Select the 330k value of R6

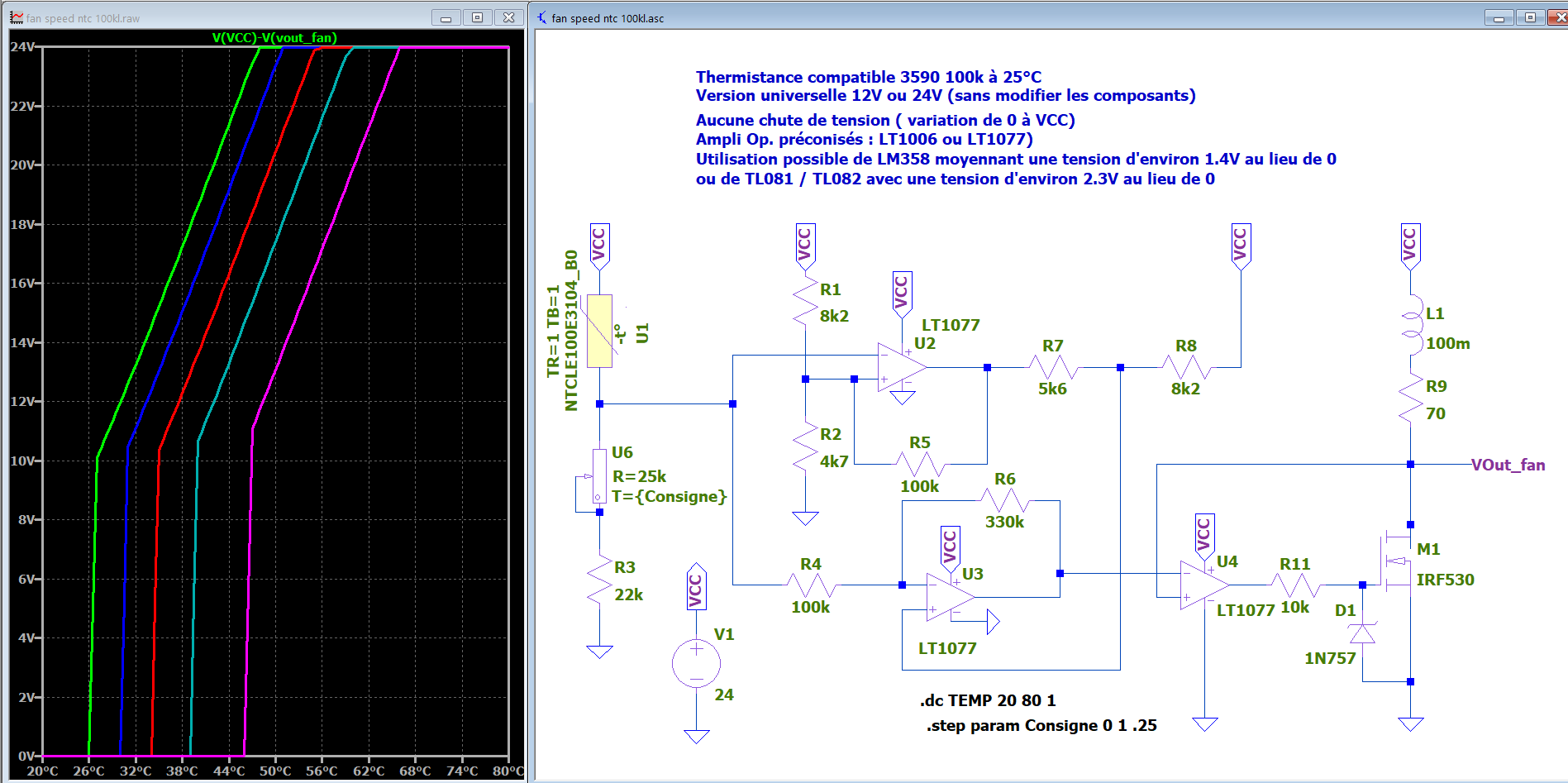[1004, 522]
